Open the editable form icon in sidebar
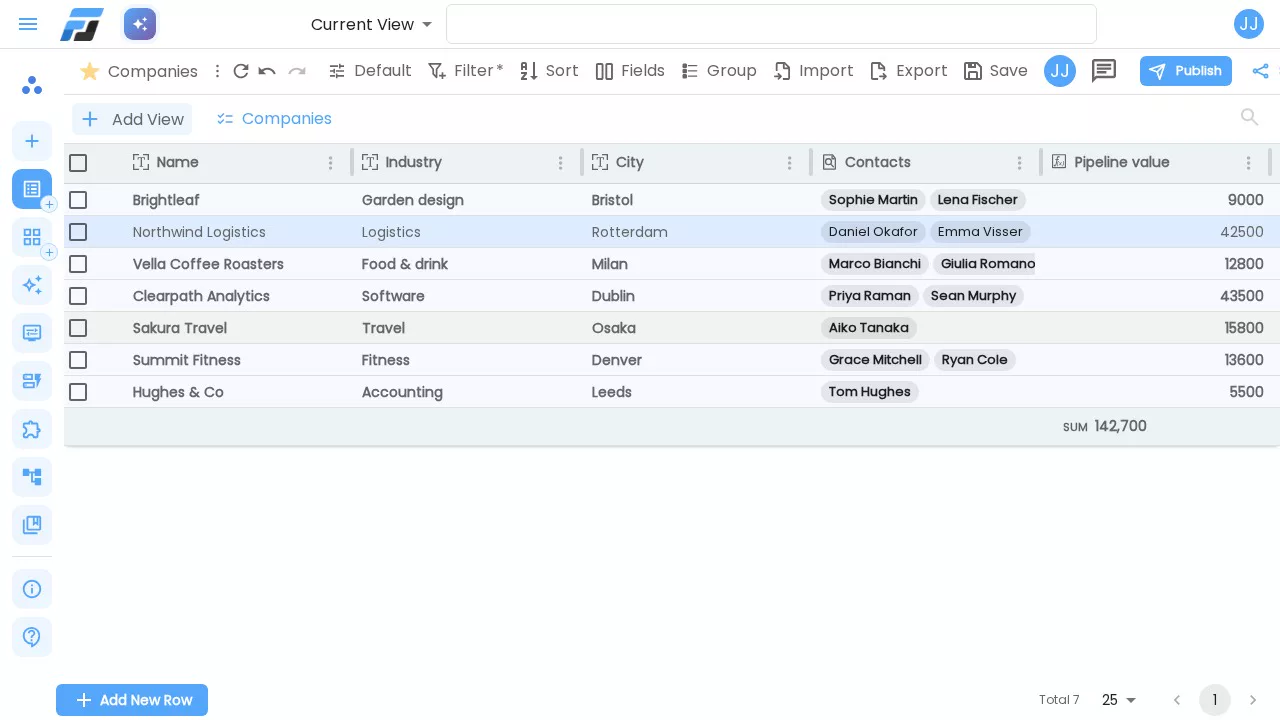 pos(32,381)
